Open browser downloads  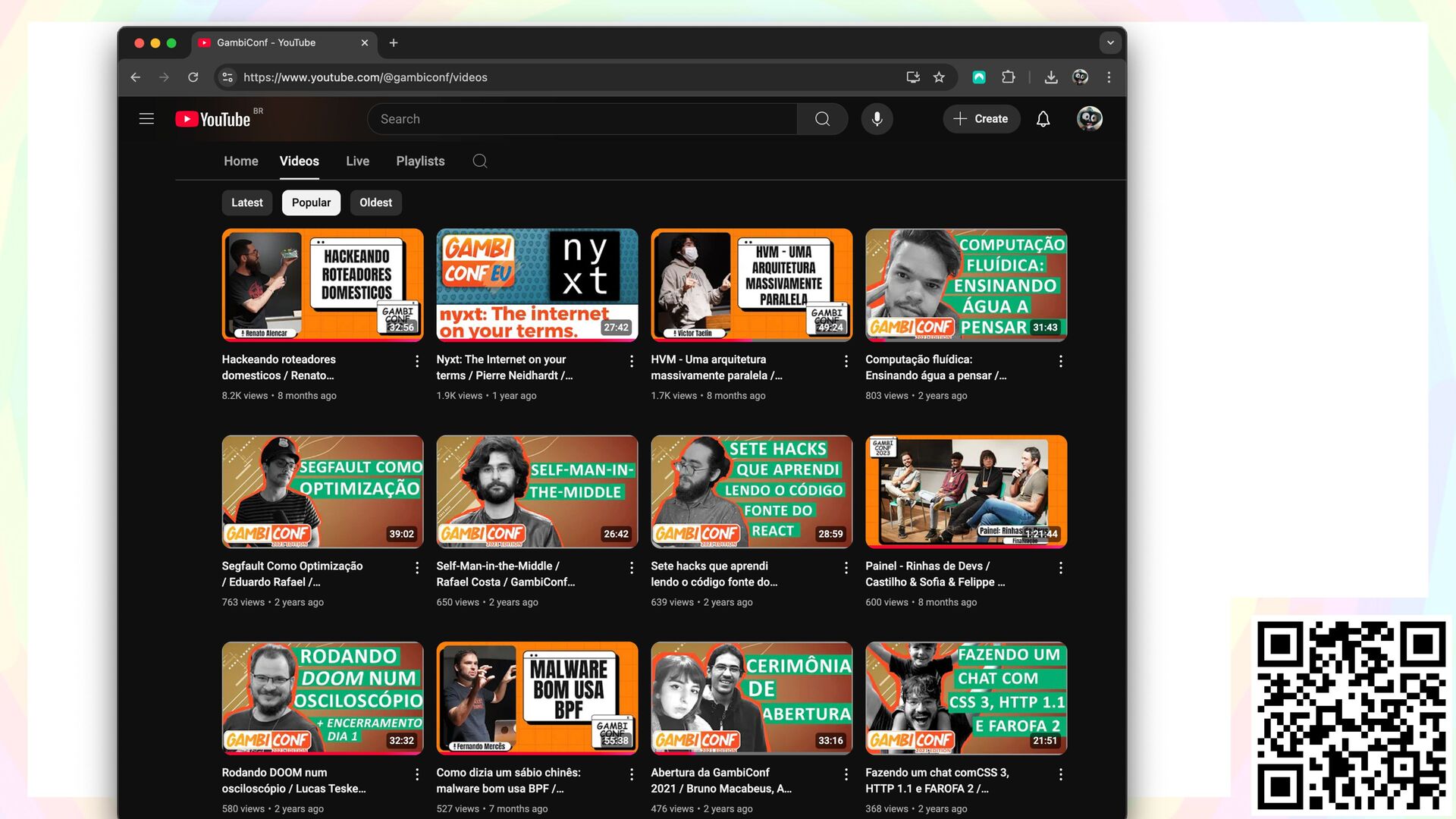pyautogui.click(x=1051, y=77)
